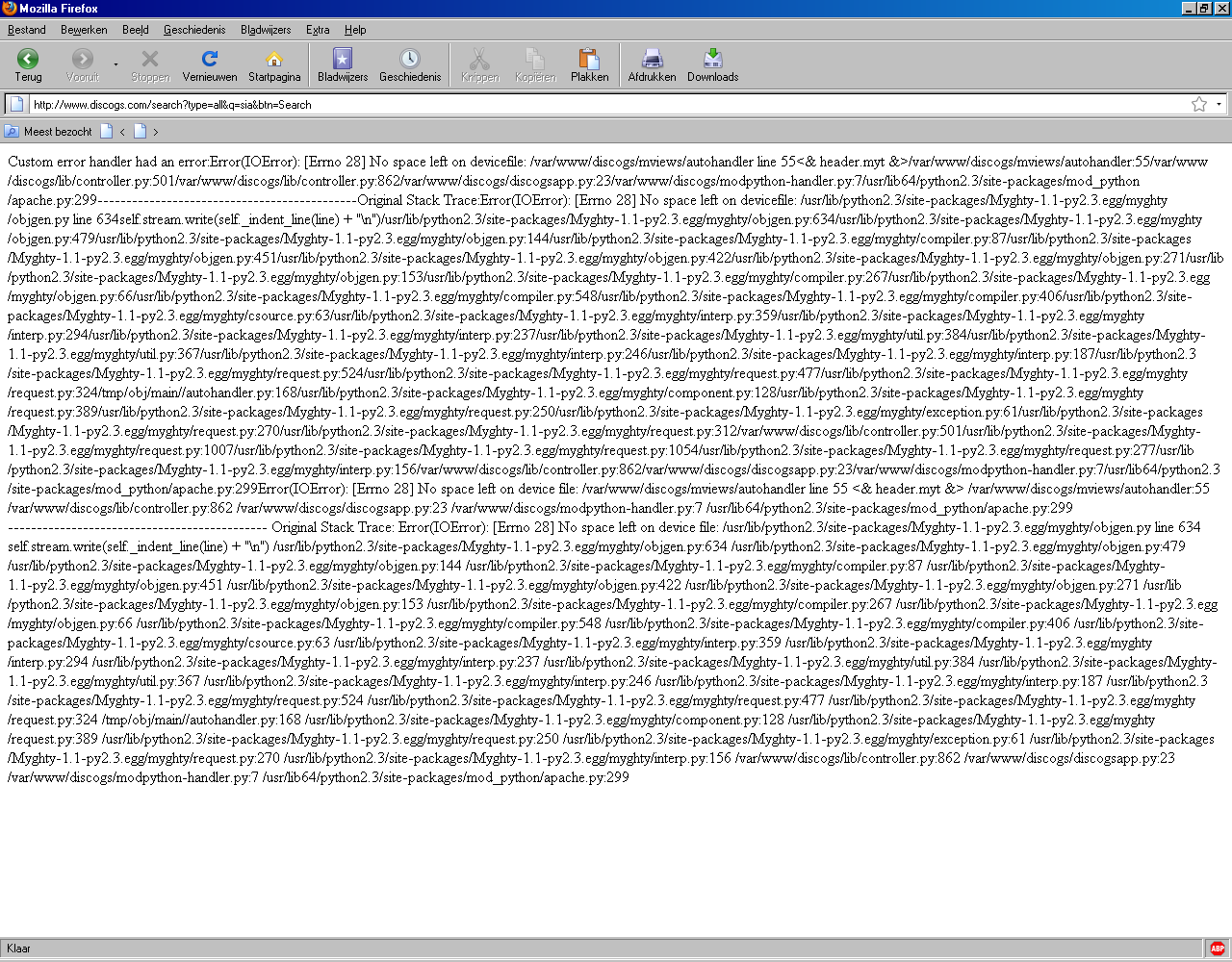This screenshot has width=1232, height=962.
Task: Paste with the Plakken clipboard button
Action: 589,65
